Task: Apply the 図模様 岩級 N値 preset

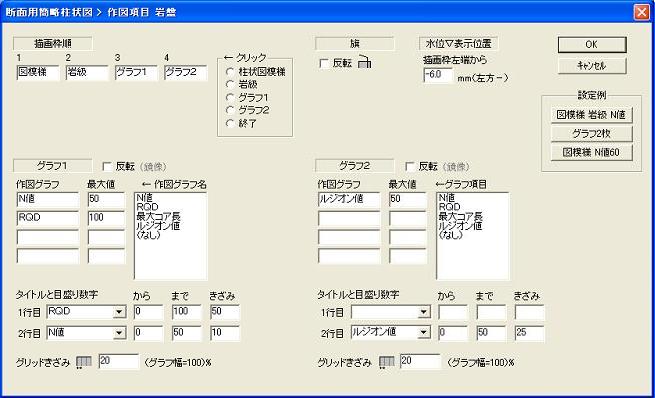Action: 591,115
